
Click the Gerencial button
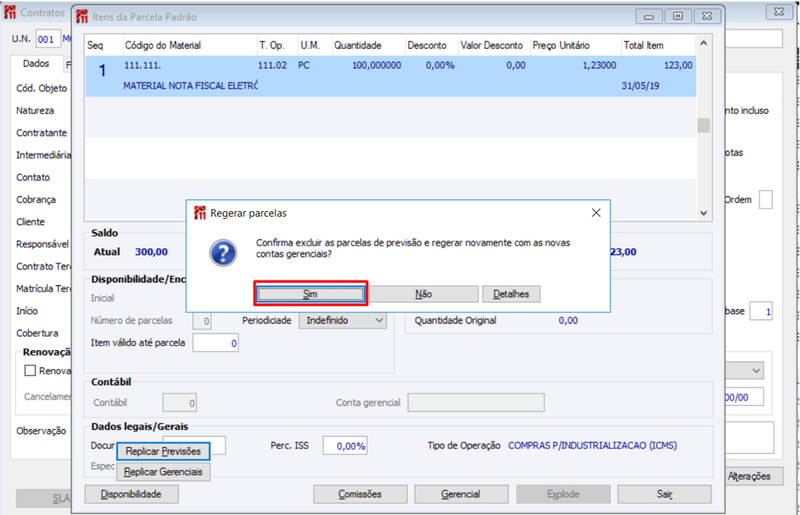click(461, 494)
